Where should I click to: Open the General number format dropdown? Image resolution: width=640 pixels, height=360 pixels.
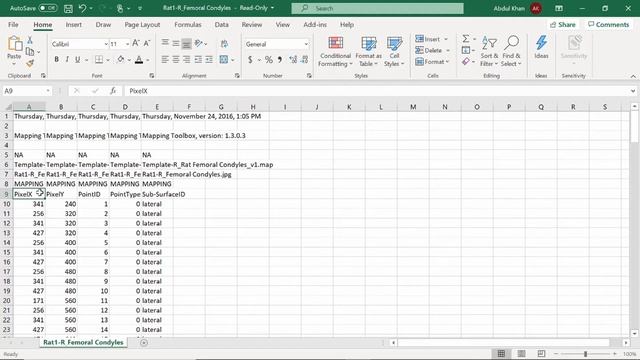pyautogui.click(x=306, y=44)
